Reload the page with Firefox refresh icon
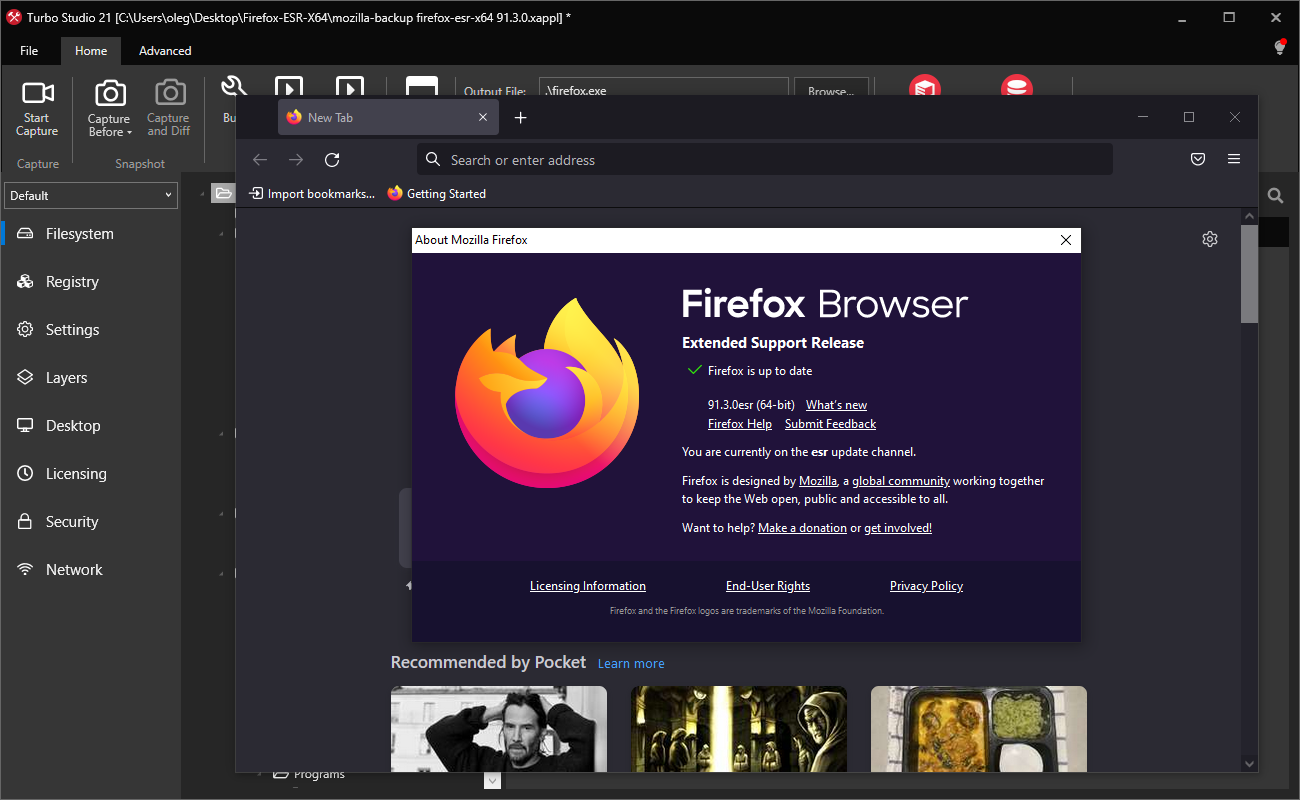 click(331, 159)
